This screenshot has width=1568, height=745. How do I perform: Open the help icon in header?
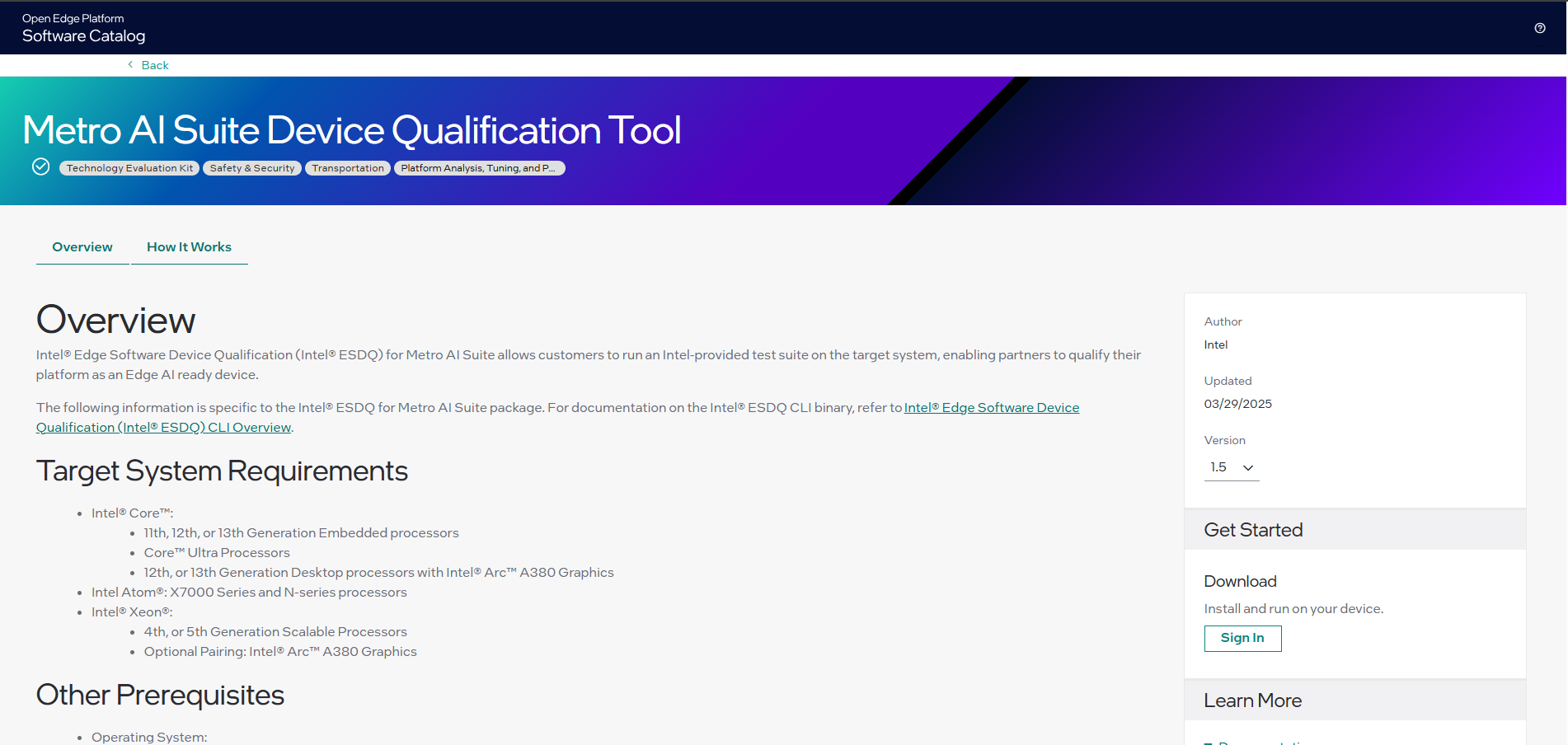(x=1539, y=28)
